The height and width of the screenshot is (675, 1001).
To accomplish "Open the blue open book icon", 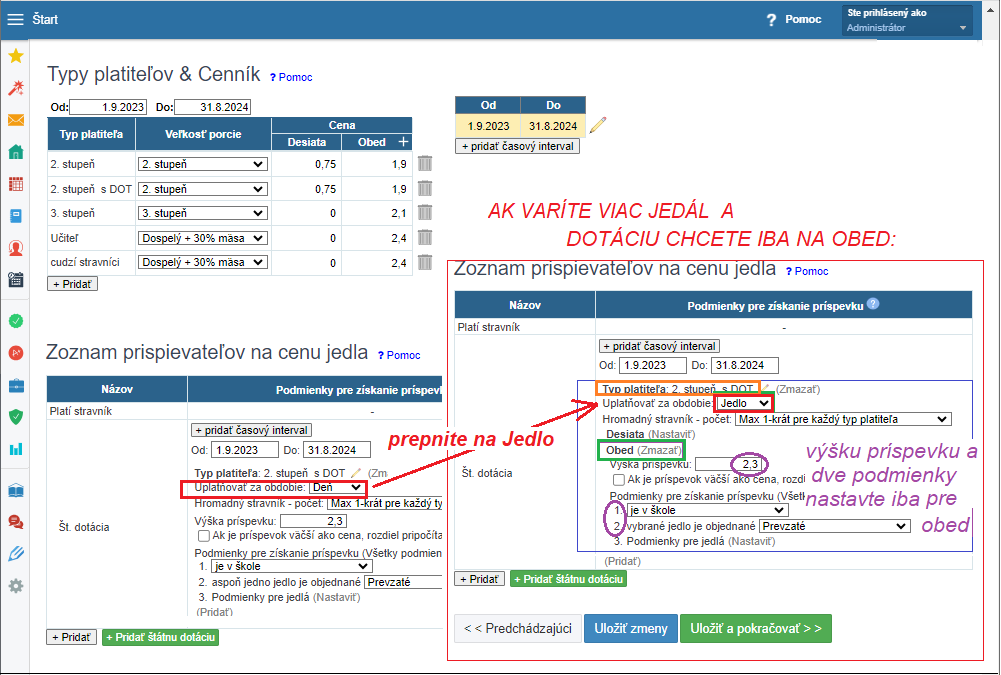I will (x=16, y=491).
